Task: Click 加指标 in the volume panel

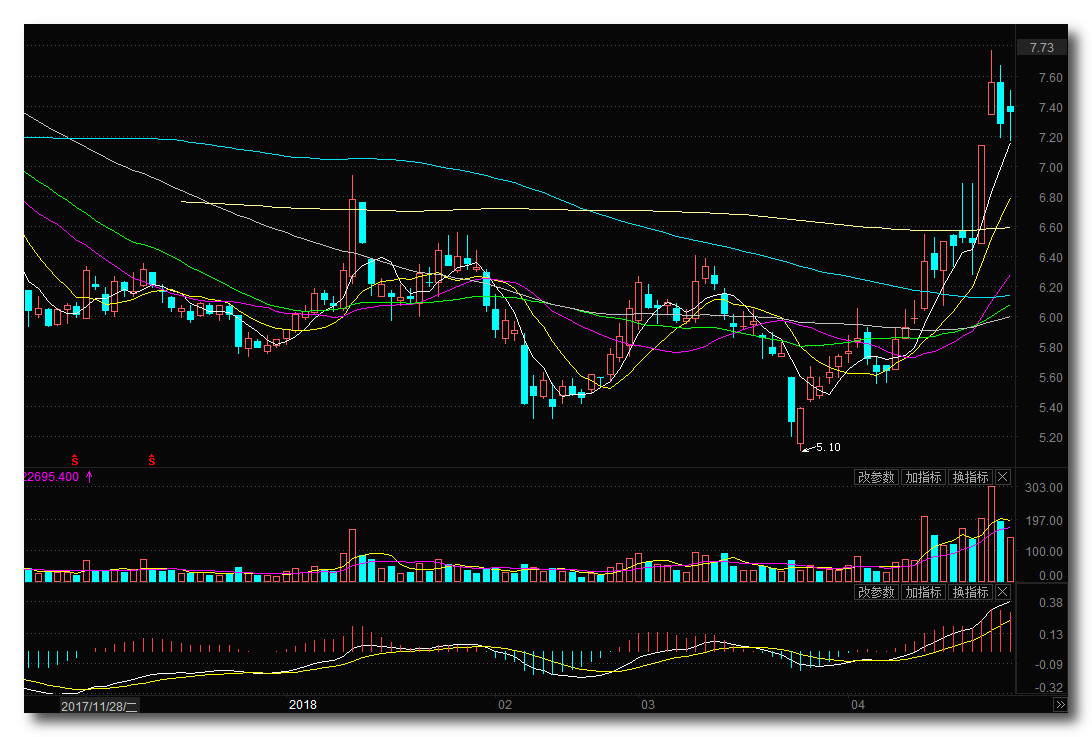Action: [x=922, y=477]
